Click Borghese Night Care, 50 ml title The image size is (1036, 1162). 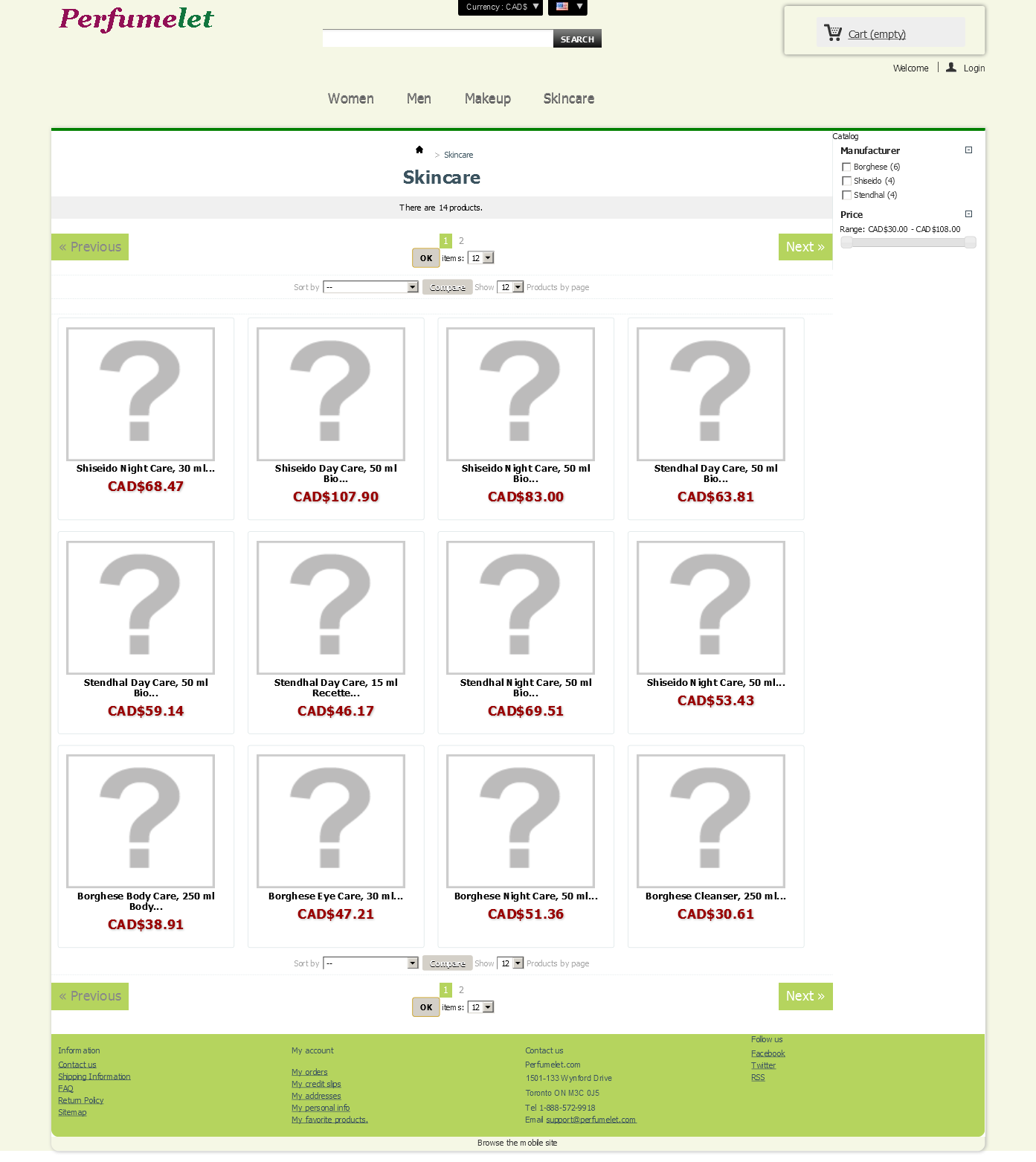[526, 896]
